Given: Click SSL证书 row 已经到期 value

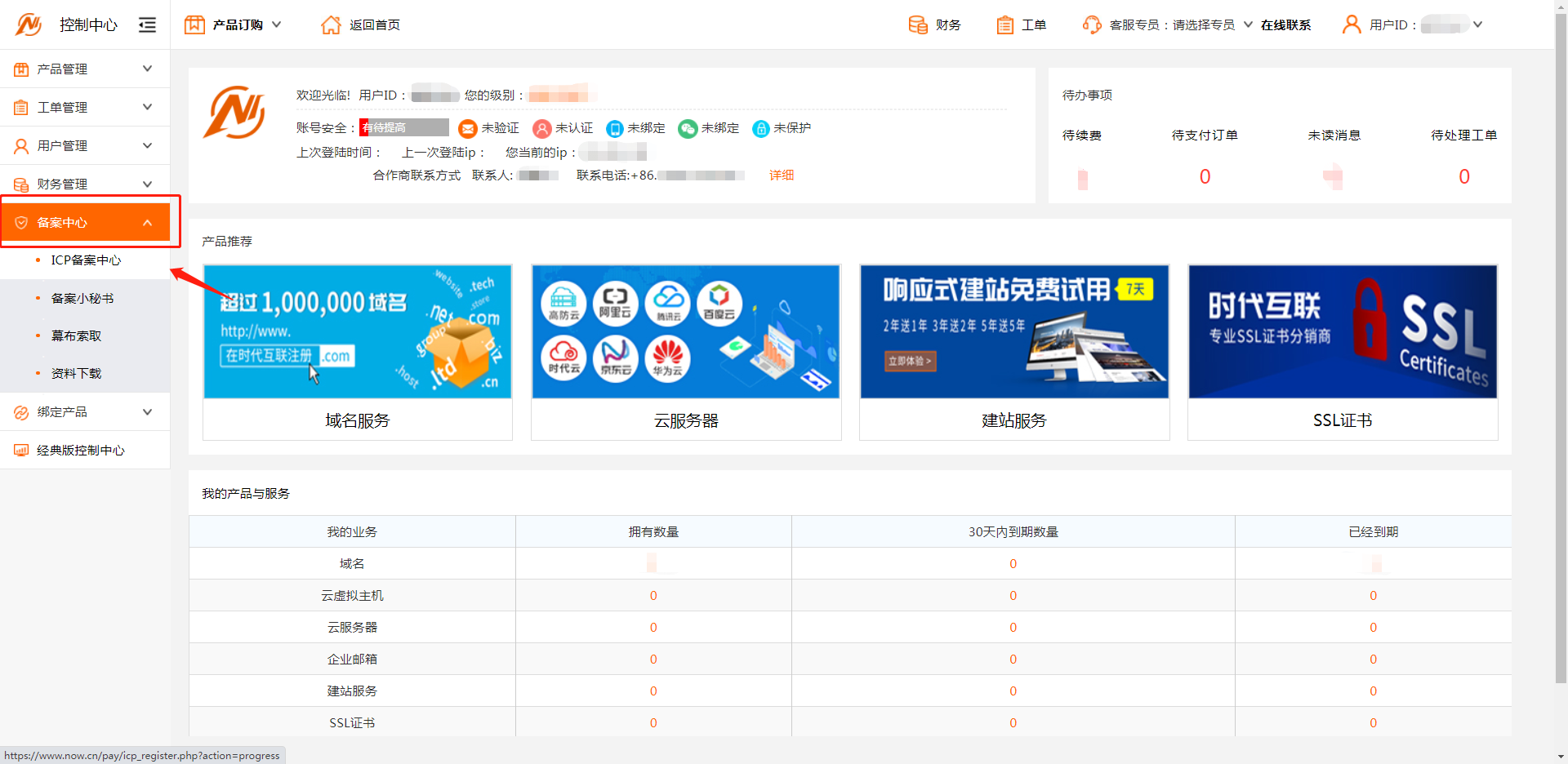Looking at the screenshot, I should point(1373,723).
